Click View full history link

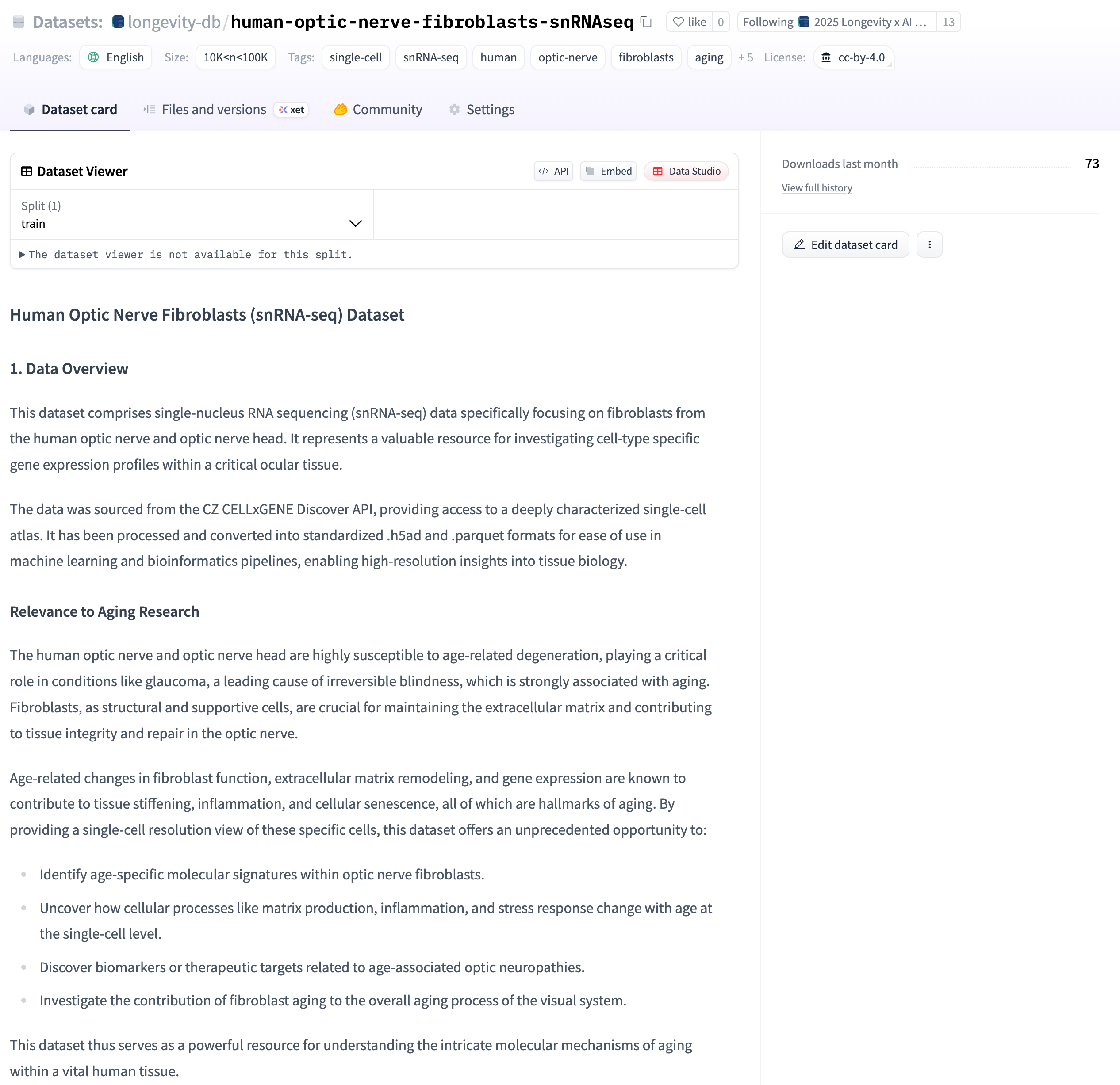pos(817,188)
